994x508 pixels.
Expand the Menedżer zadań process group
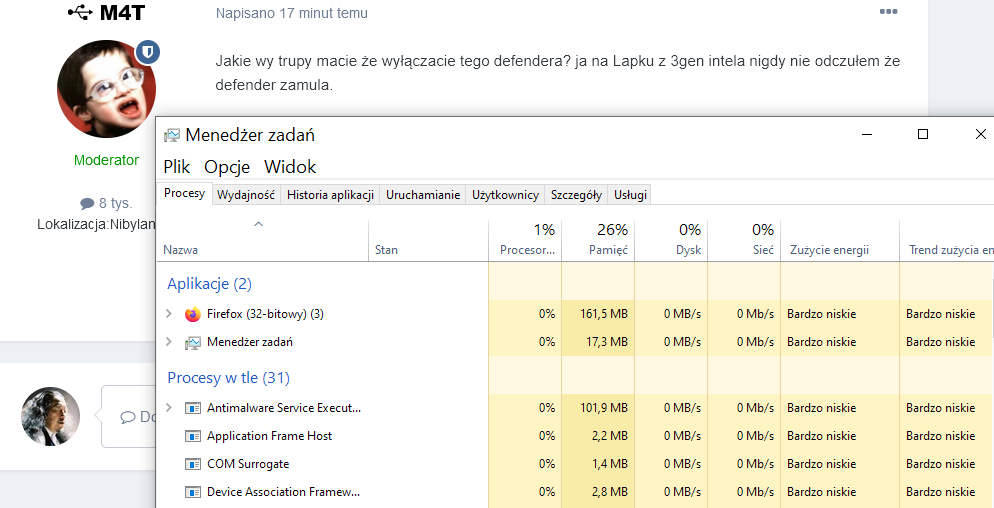coord(169,342)
